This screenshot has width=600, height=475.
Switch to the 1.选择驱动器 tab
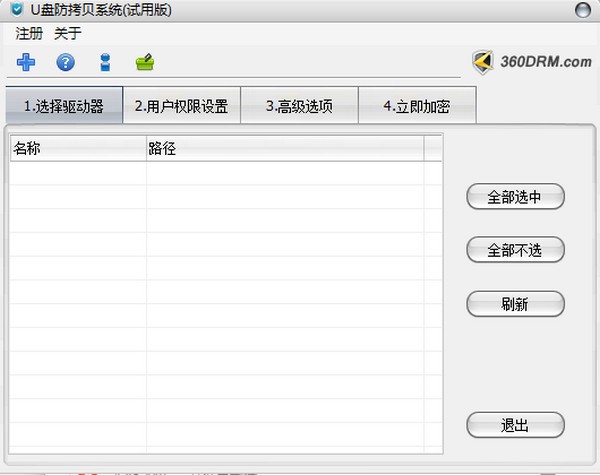[64, 106]
